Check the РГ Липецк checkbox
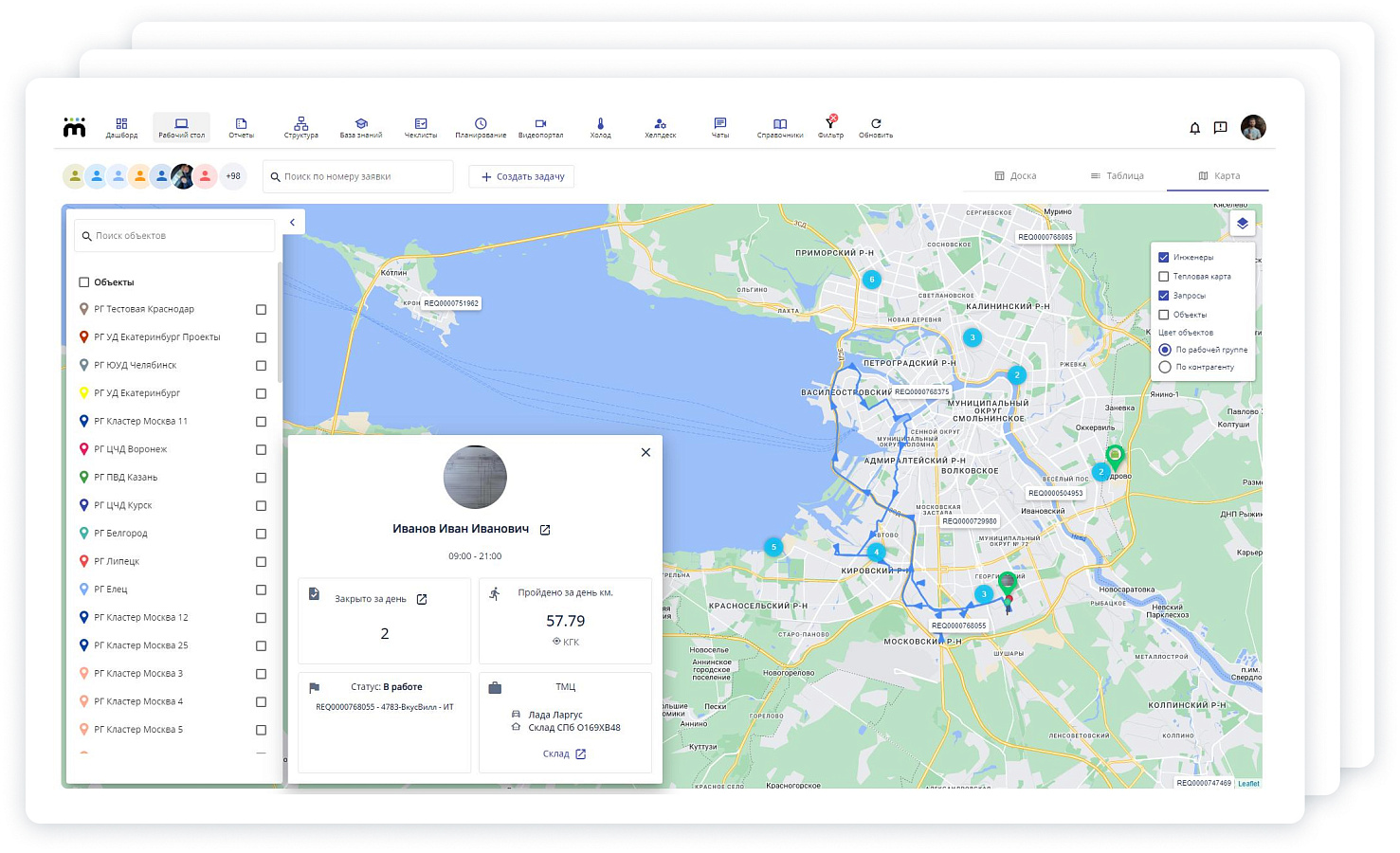The width and height of the screenshot is (1400, 853). pos(261,562)
